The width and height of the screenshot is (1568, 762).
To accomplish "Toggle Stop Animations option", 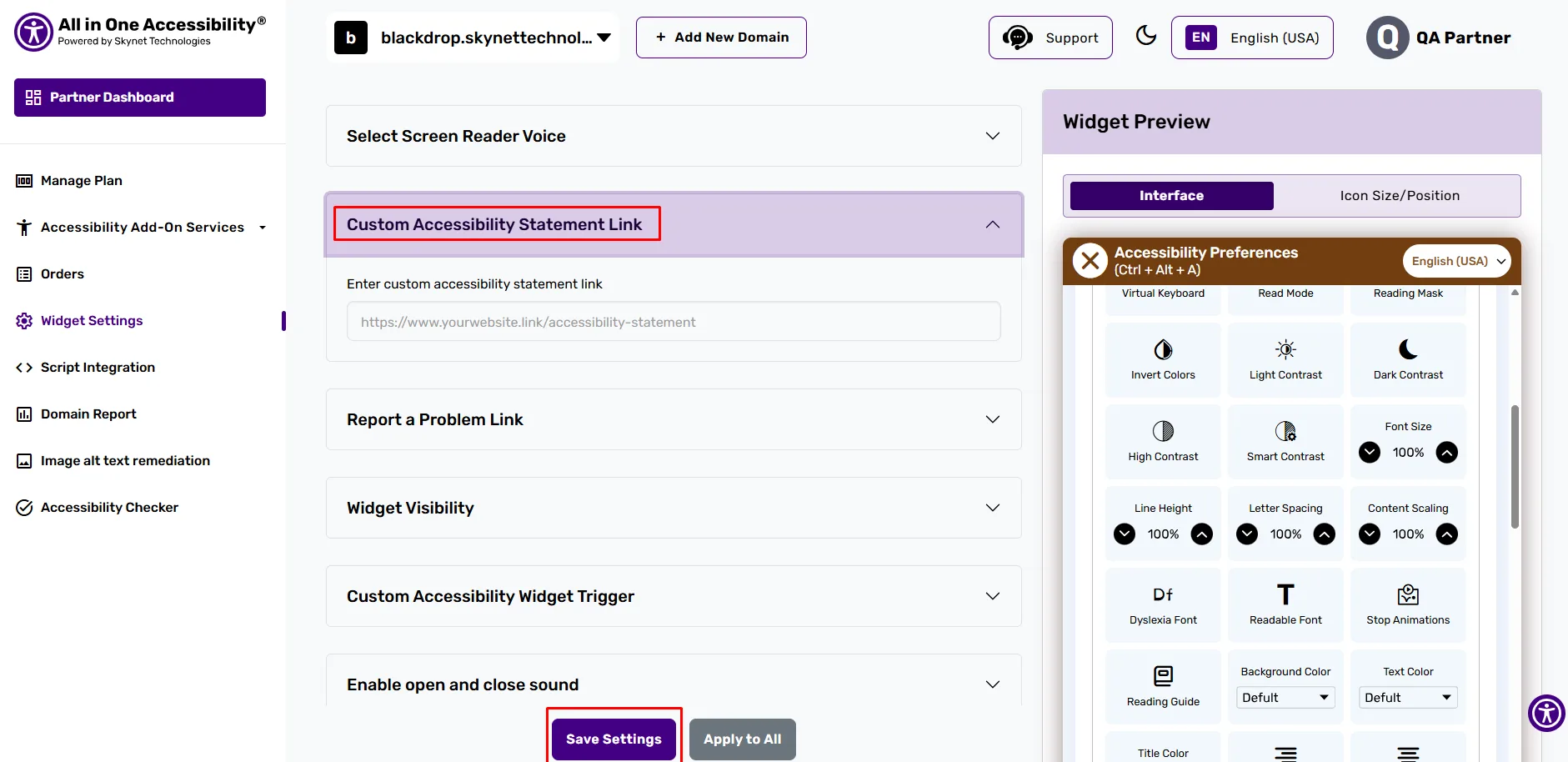I will tap(1408, 605).
